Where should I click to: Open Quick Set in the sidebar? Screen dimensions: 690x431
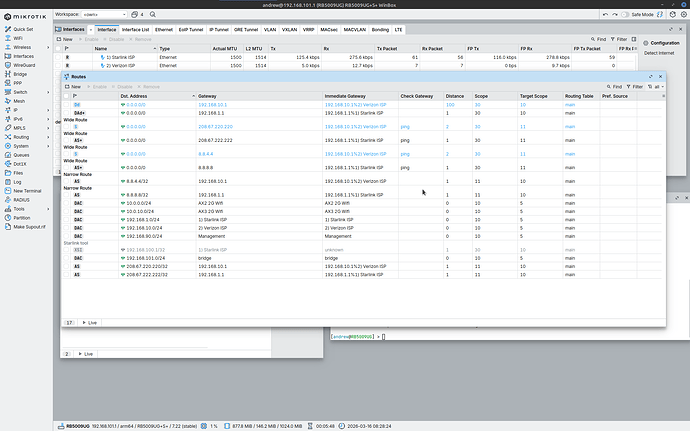tap(23, 29)
